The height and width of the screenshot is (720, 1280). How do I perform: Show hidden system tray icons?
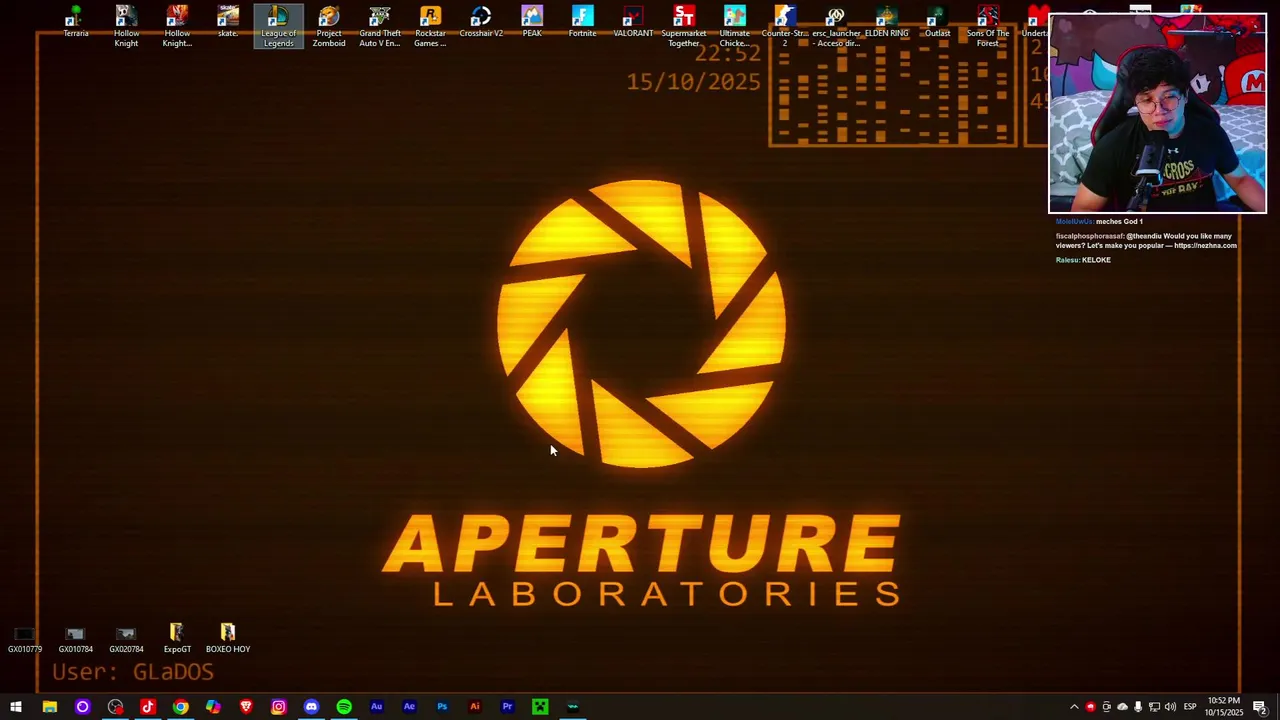1074,707
